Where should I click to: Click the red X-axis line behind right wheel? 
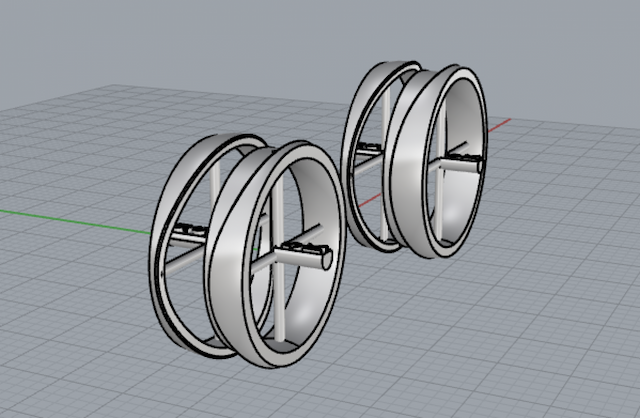tap(499, 125)
